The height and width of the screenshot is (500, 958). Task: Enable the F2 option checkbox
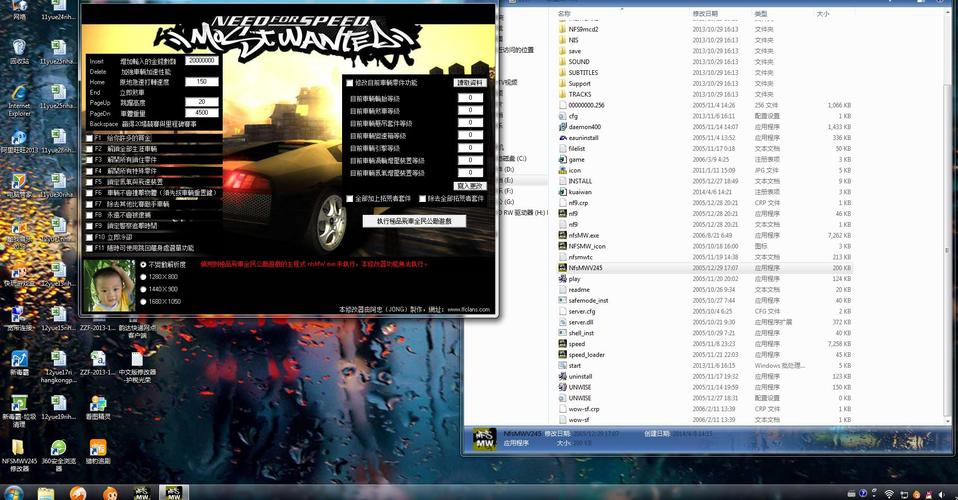click(89, 149)
